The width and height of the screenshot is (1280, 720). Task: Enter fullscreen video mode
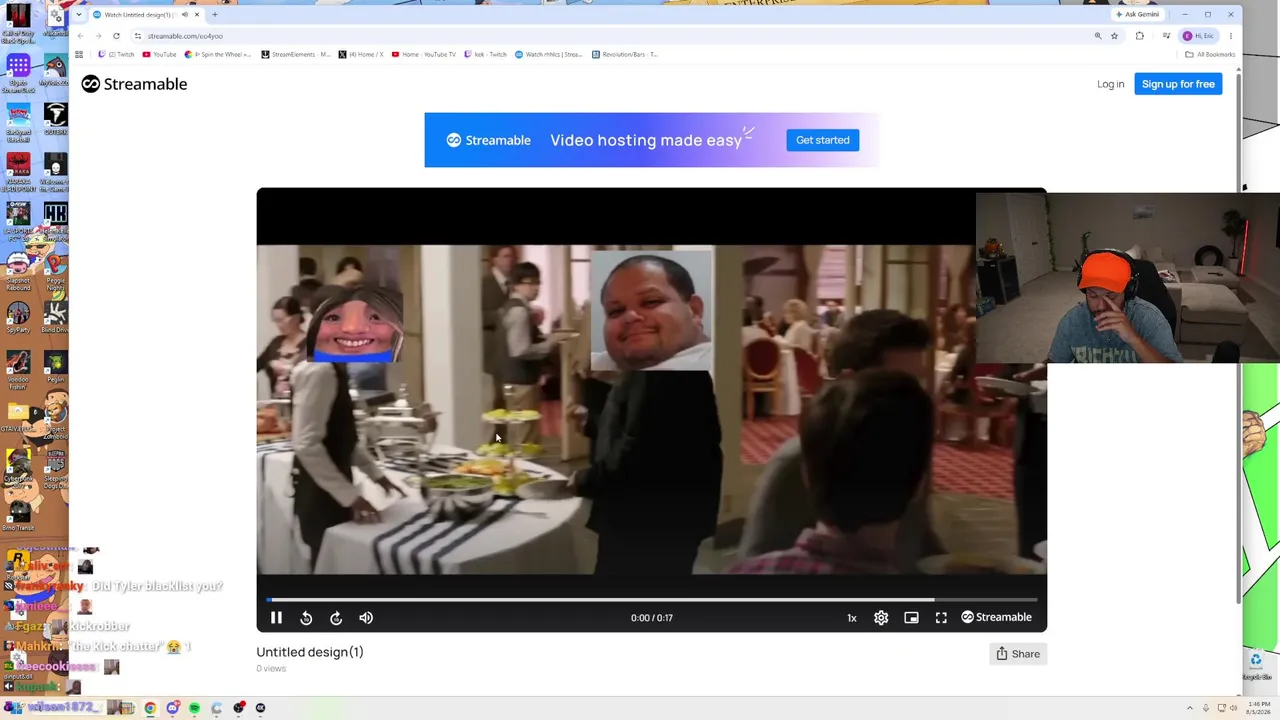click(941, 618)
